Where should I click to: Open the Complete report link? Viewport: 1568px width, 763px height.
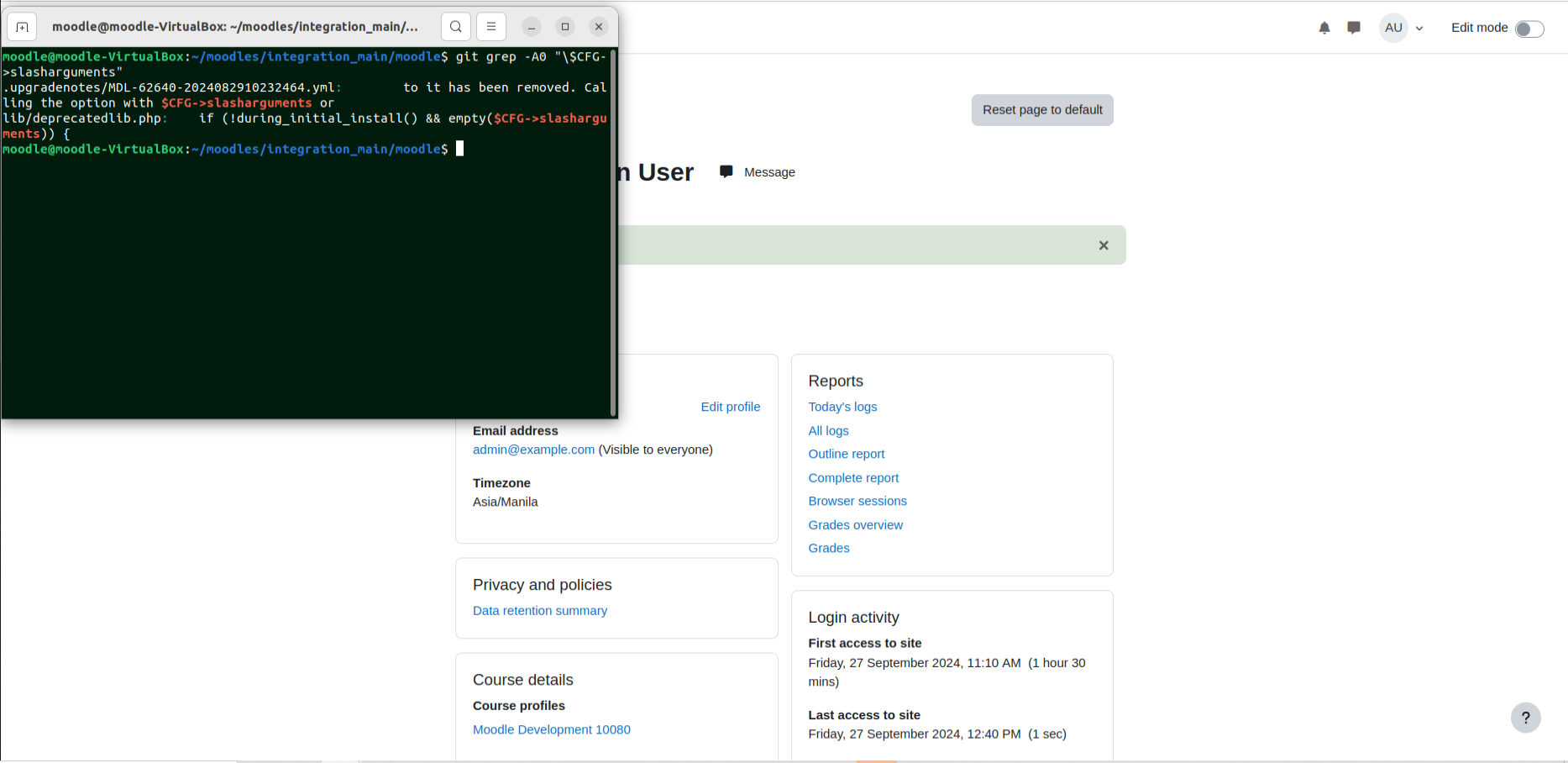click(x=853, y=478)
